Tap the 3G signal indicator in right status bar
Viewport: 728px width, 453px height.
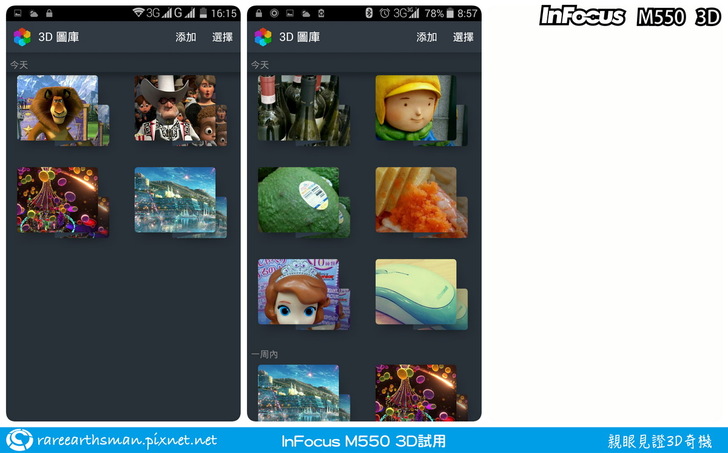pyautogui.click(x=406, y=13)
